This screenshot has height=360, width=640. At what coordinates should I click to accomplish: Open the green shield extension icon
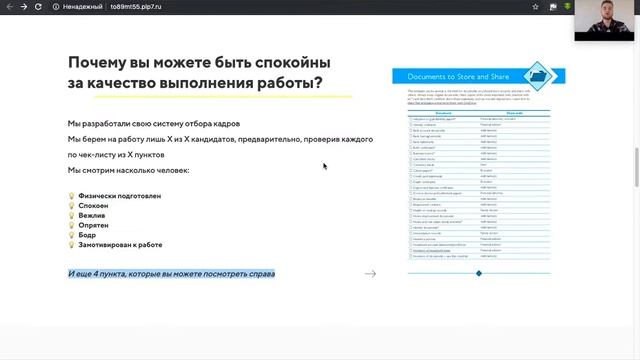coord(567,7)
